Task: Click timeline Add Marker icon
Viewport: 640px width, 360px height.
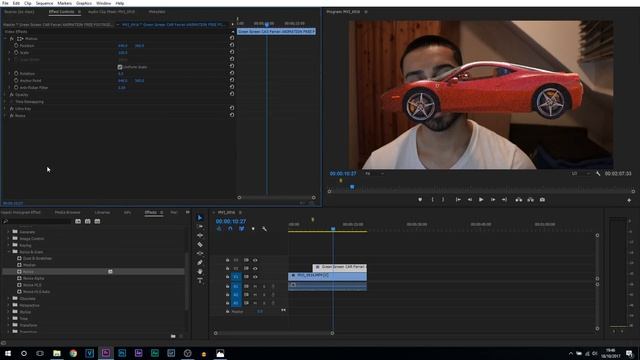Action: (x=253, y=229)
